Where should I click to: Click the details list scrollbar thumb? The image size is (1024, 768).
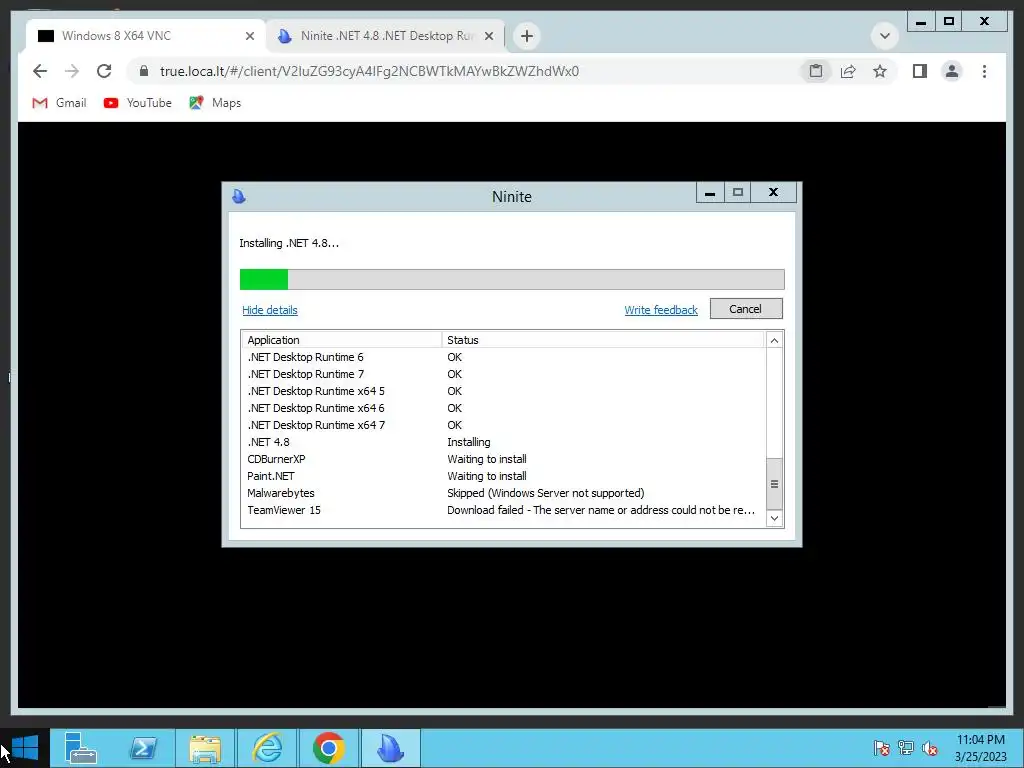tap(774, 484)
